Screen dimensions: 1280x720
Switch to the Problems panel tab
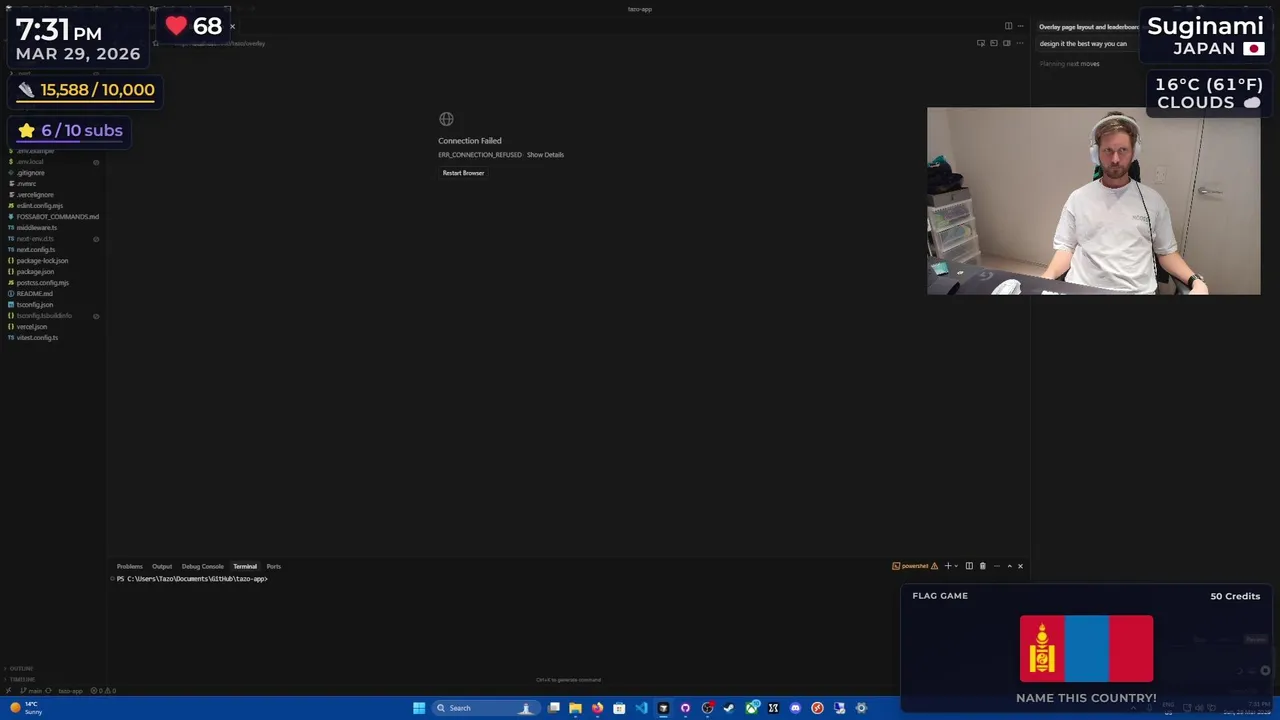[130, 567]
